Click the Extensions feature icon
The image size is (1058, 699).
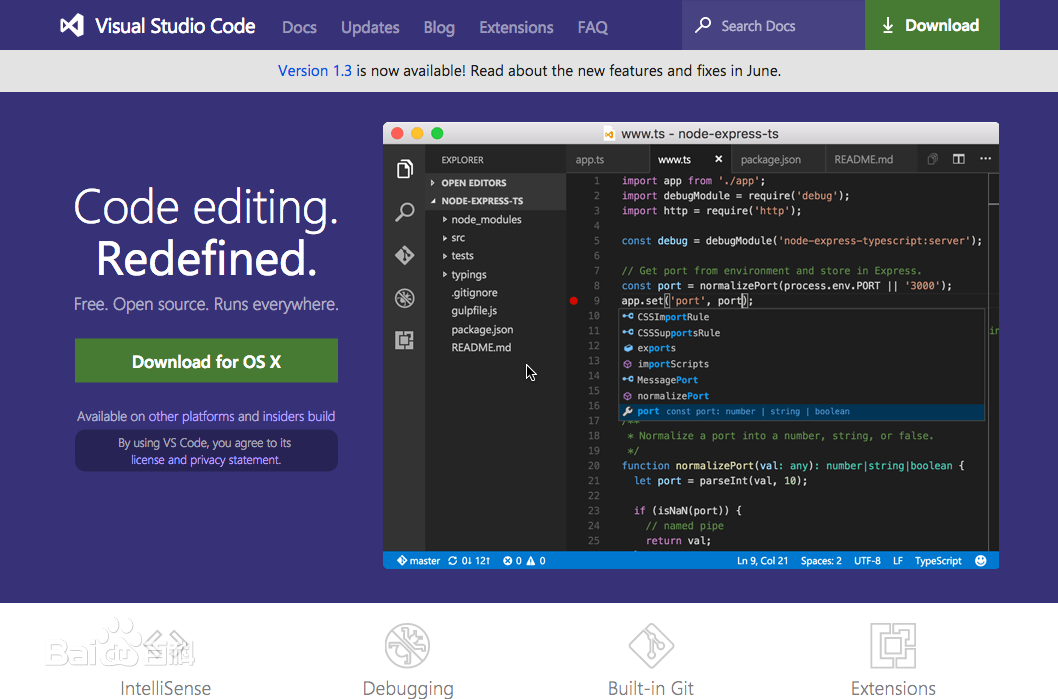pos(893,646)
